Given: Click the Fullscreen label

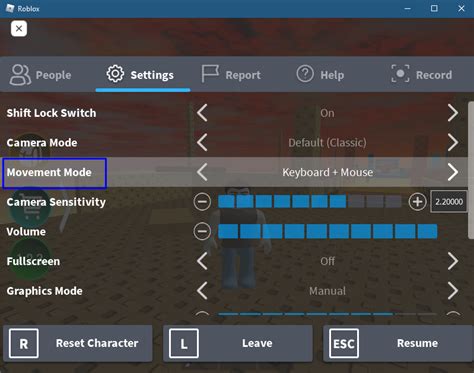Looking at the screenshot, I should [x=33, y=261].
